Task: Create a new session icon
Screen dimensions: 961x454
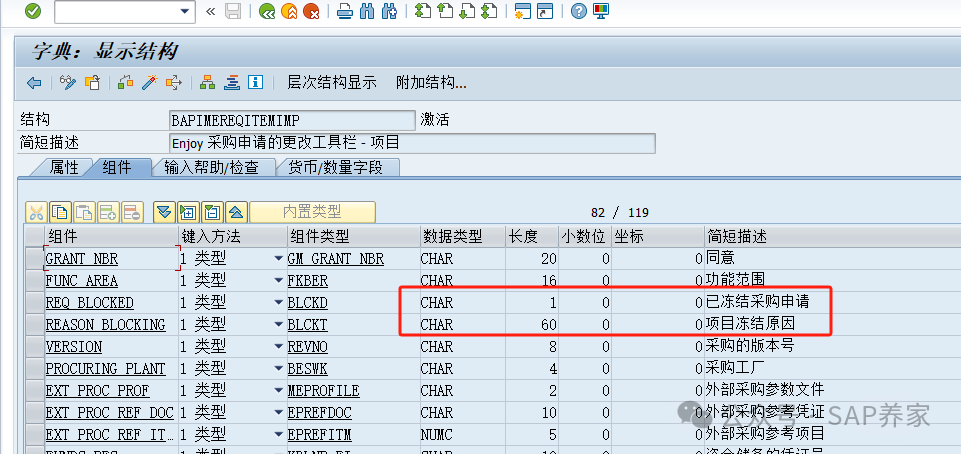Action: pyautogui.click(x=523, y=11)
